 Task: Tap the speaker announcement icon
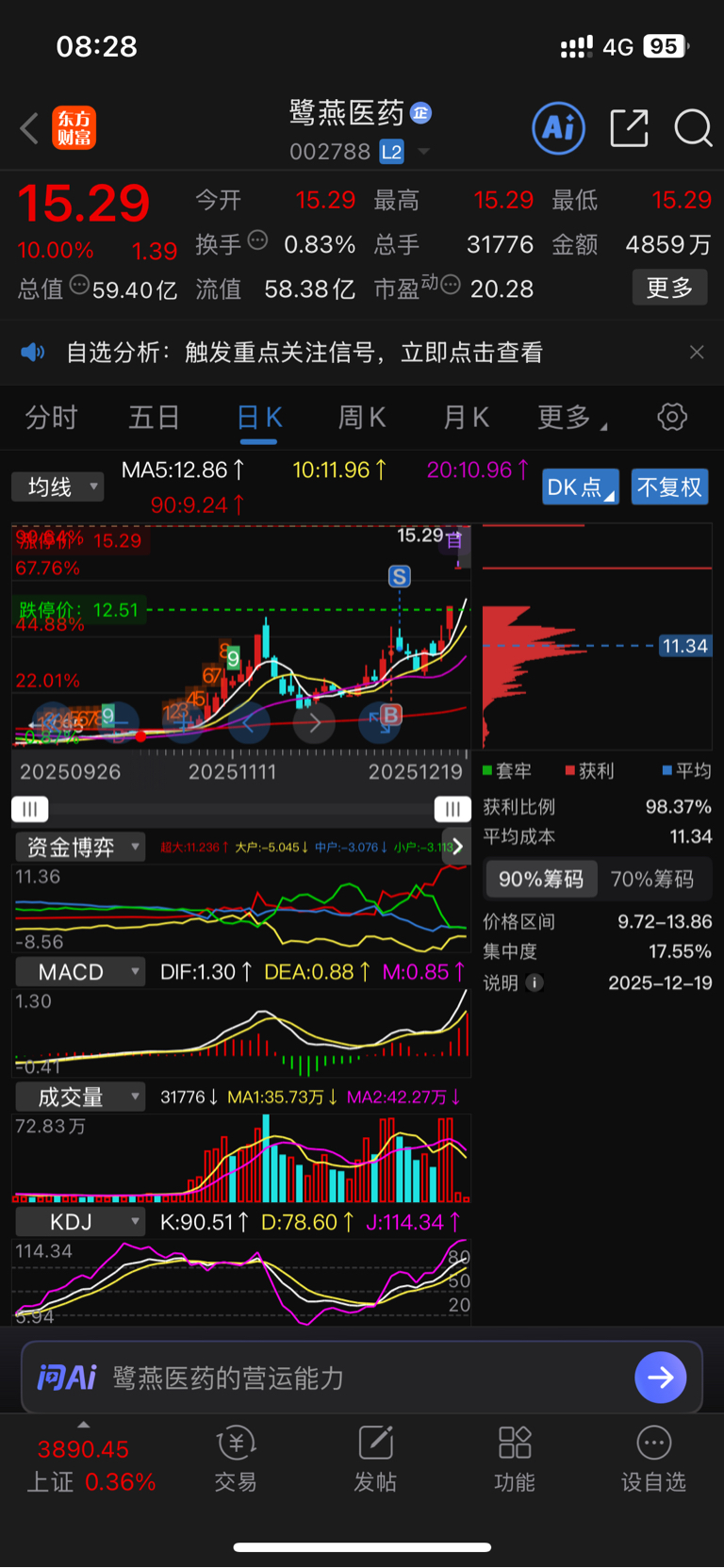33,353
